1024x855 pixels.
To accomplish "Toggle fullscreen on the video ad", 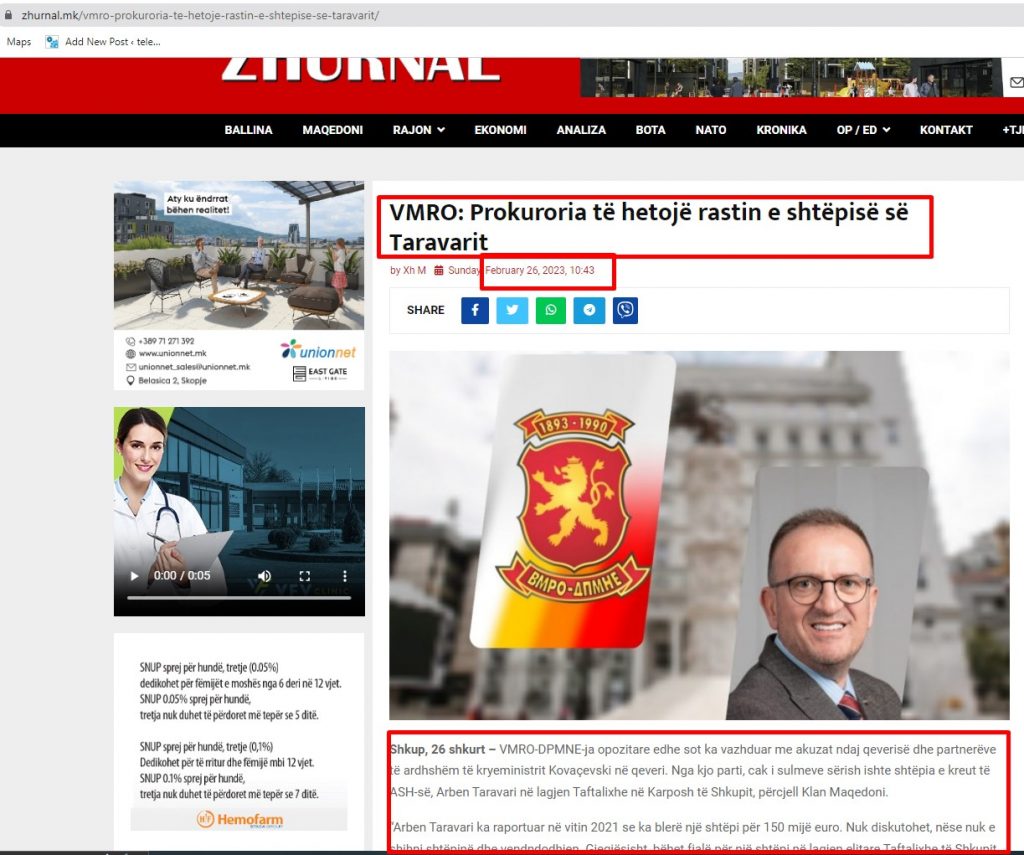I will click(304, 575).
